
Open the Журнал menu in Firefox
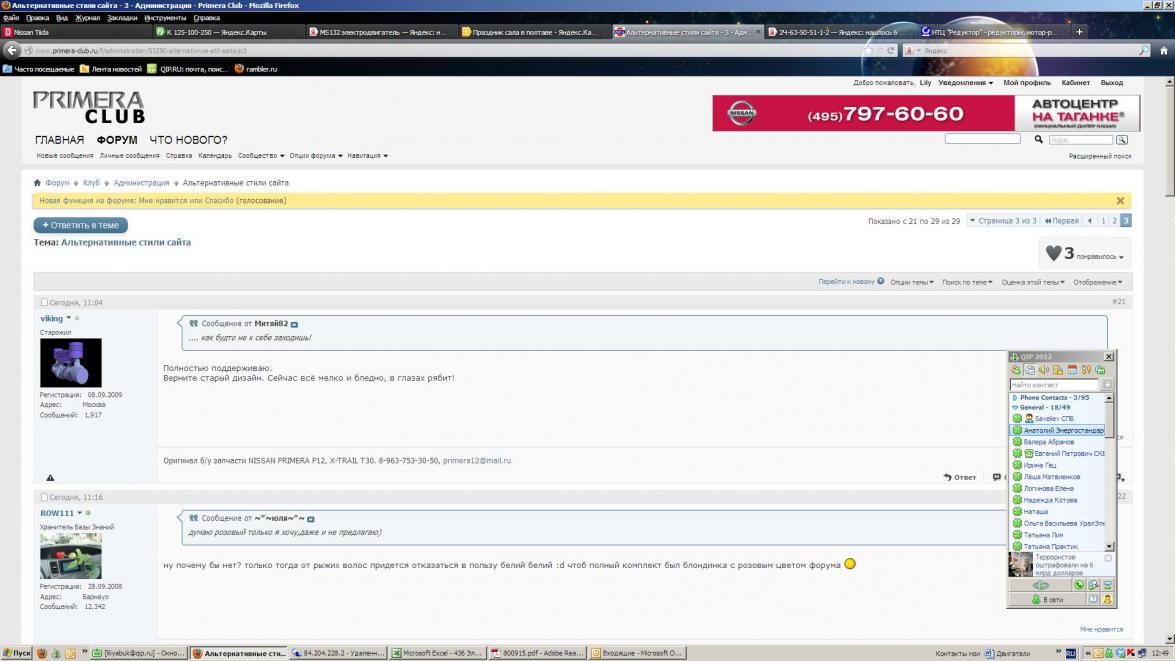click(x=87, y=18)
